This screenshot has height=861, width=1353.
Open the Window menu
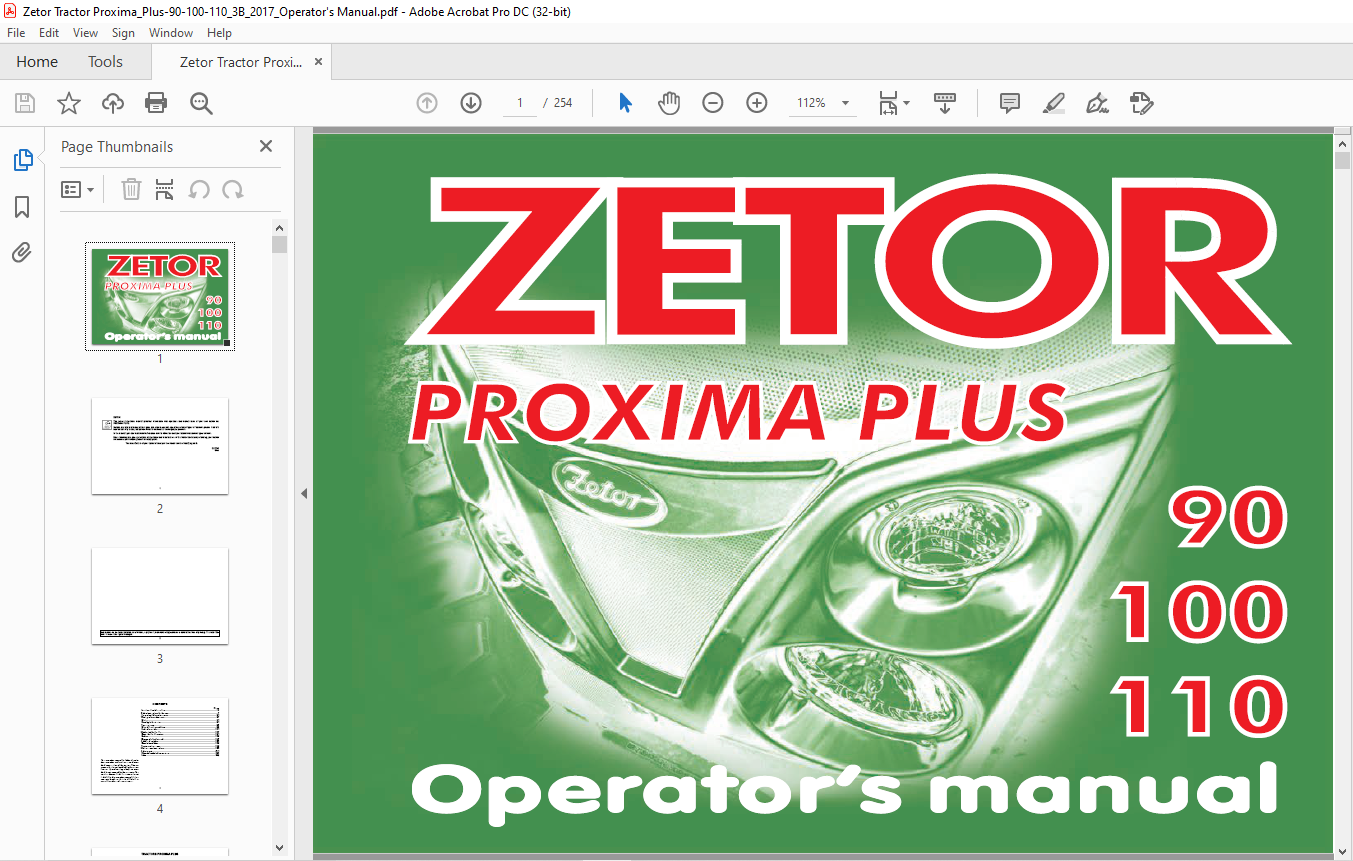[171, 33]
